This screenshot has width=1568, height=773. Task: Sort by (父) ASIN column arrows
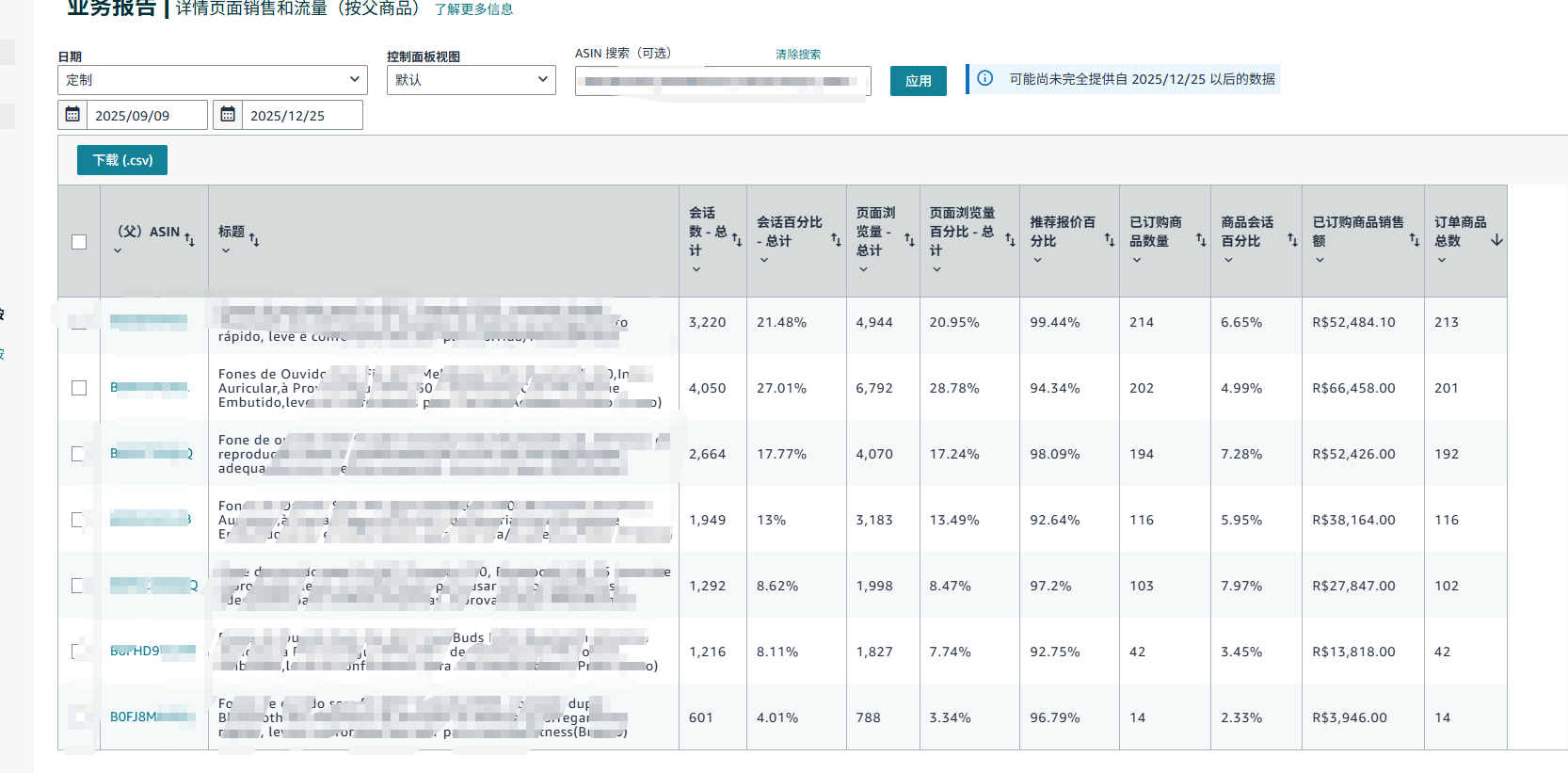(x=189, y=240)
